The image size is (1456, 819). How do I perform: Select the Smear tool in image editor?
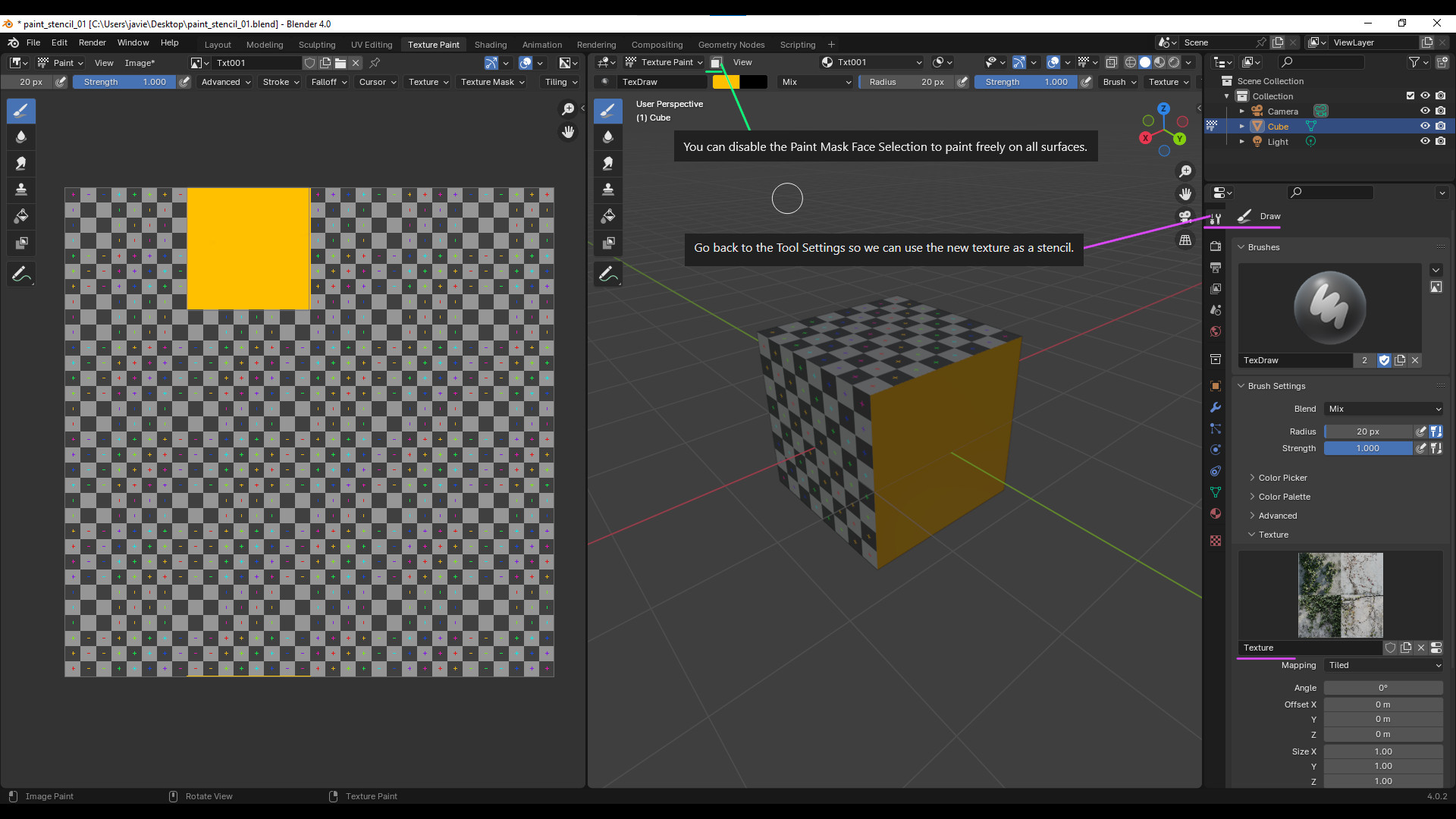coord(21,164)
